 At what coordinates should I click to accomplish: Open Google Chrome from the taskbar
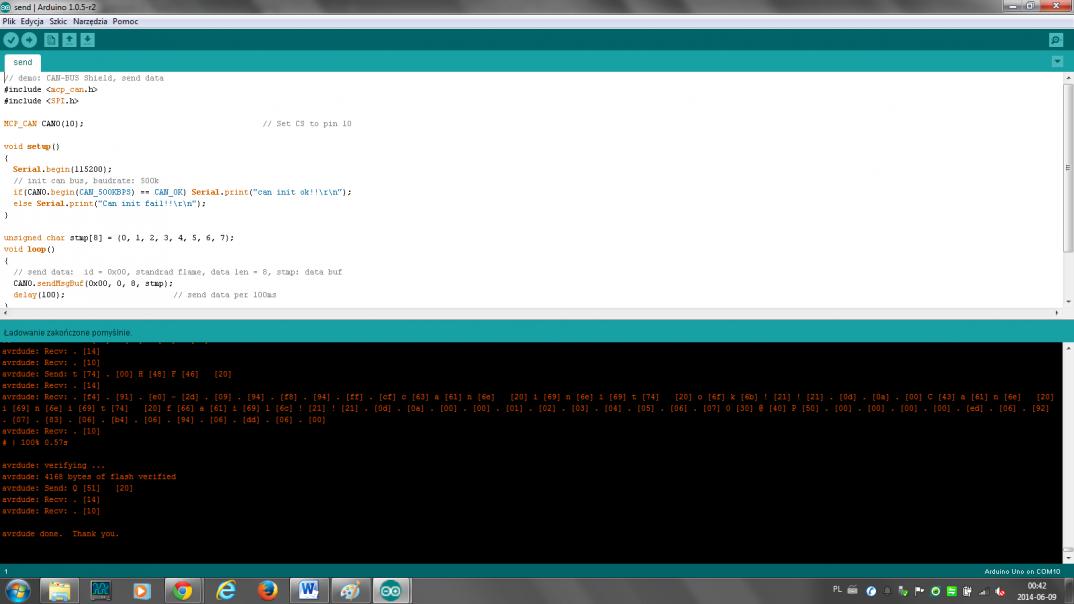[183, 591]
